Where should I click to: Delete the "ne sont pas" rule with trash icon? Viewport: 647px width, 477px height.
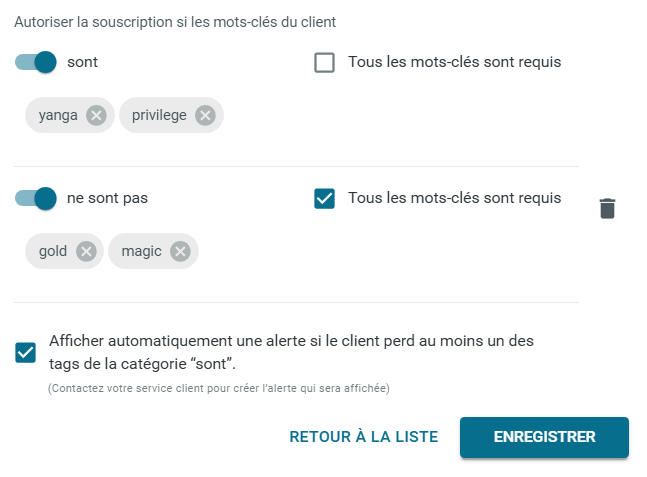click(x=607, y=208)
